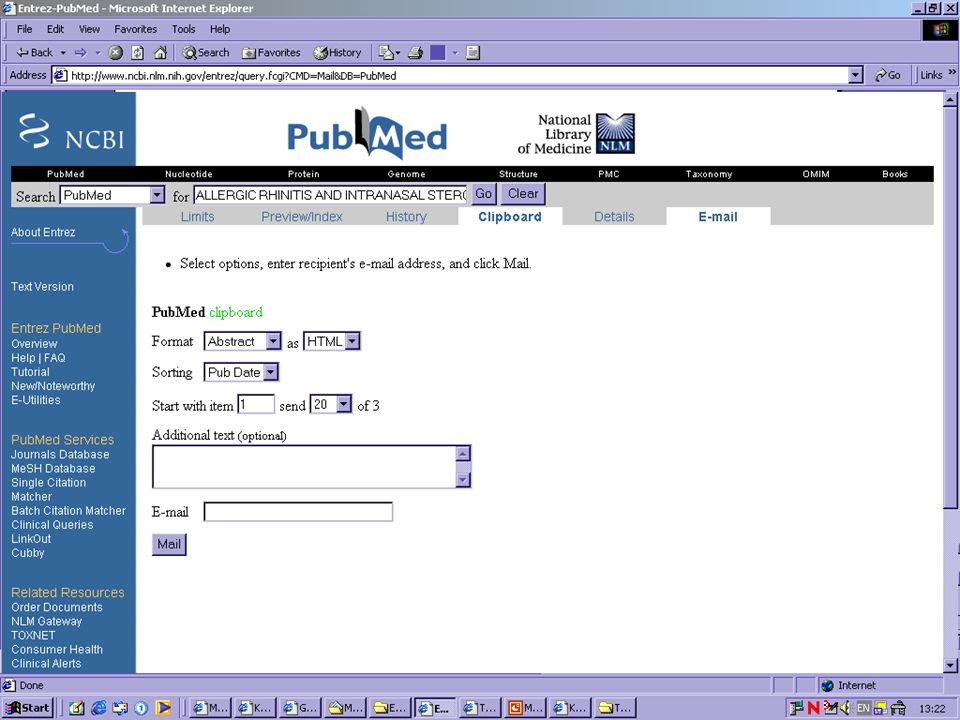Click in the E-mail address field
The image size is (960, 720).
click(x=298, y=512)
